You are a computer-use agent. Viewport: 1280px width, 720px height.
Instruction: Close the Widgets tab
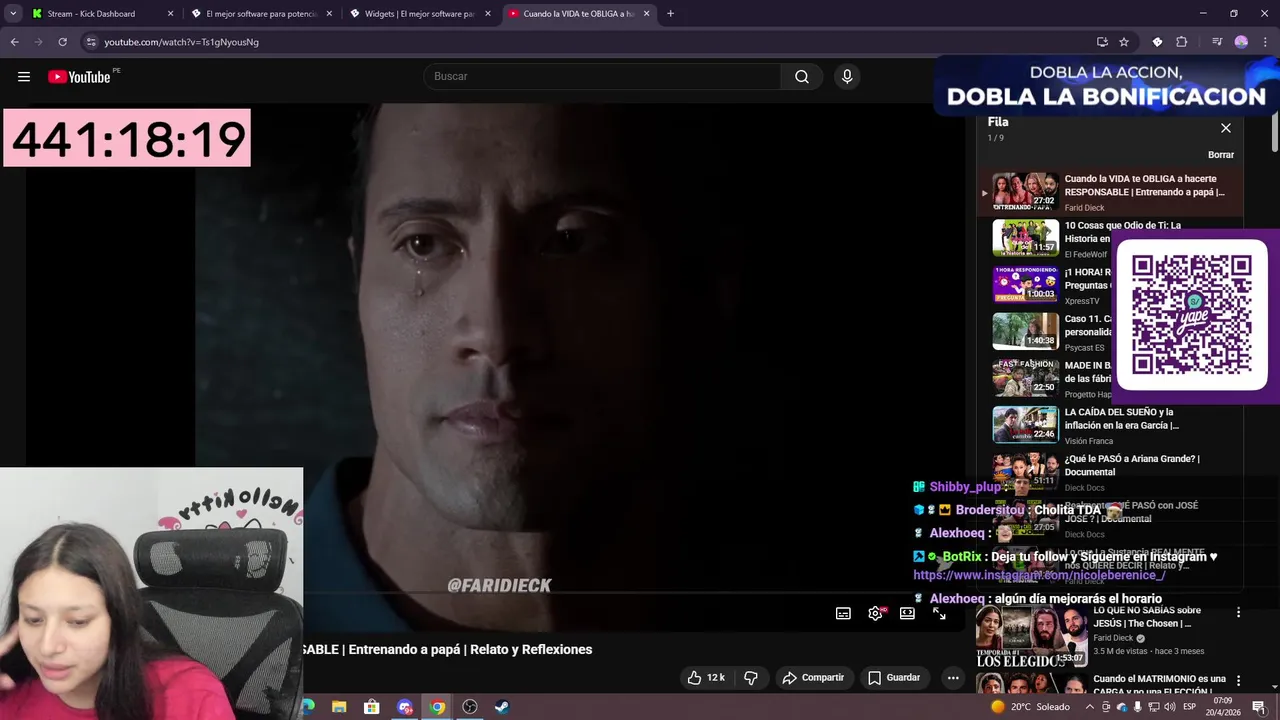pos(488,14)
